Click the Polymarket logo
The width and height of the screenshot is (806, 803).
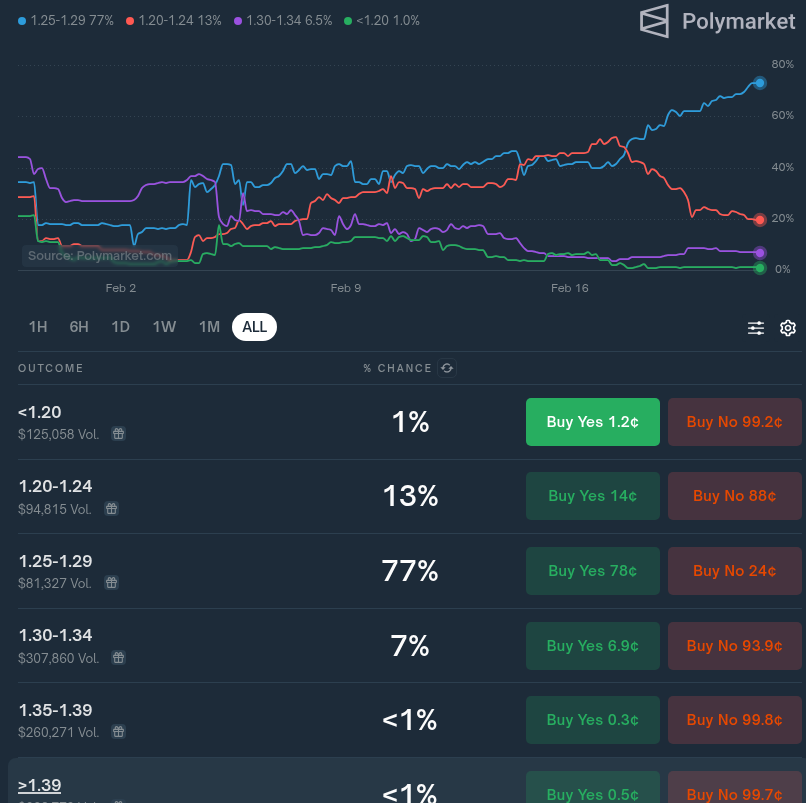[718, 21]
